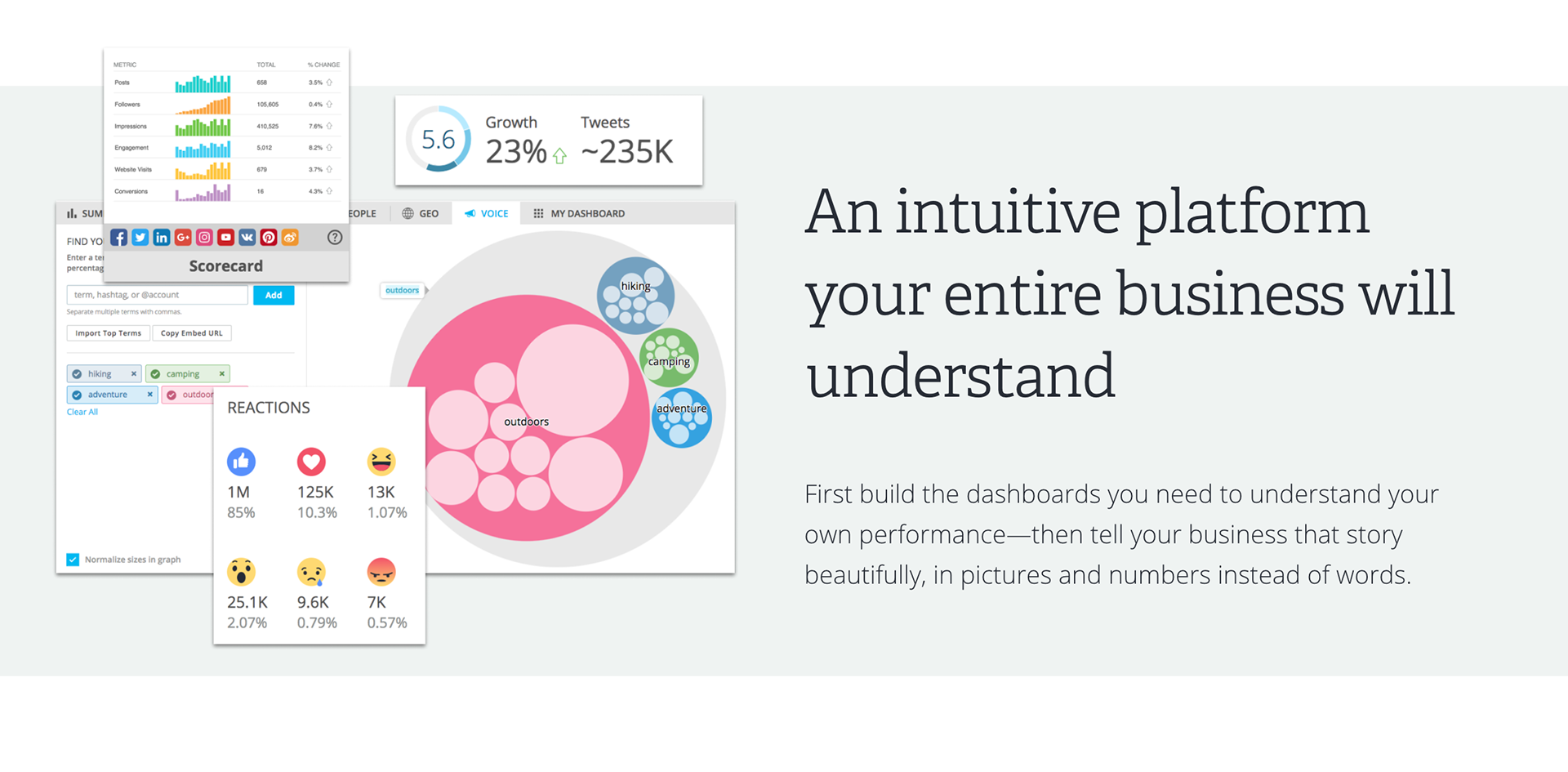Open the GEO tab

pyautogui.click(x=421, y=214)
